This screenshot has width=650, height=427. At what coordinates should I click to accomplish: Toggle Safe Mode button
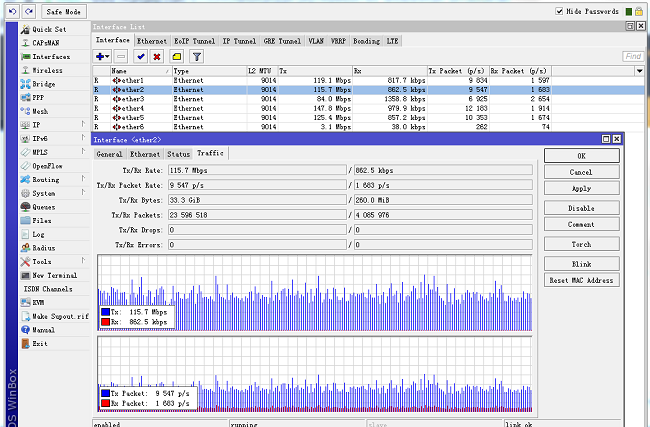click(63, 11)
